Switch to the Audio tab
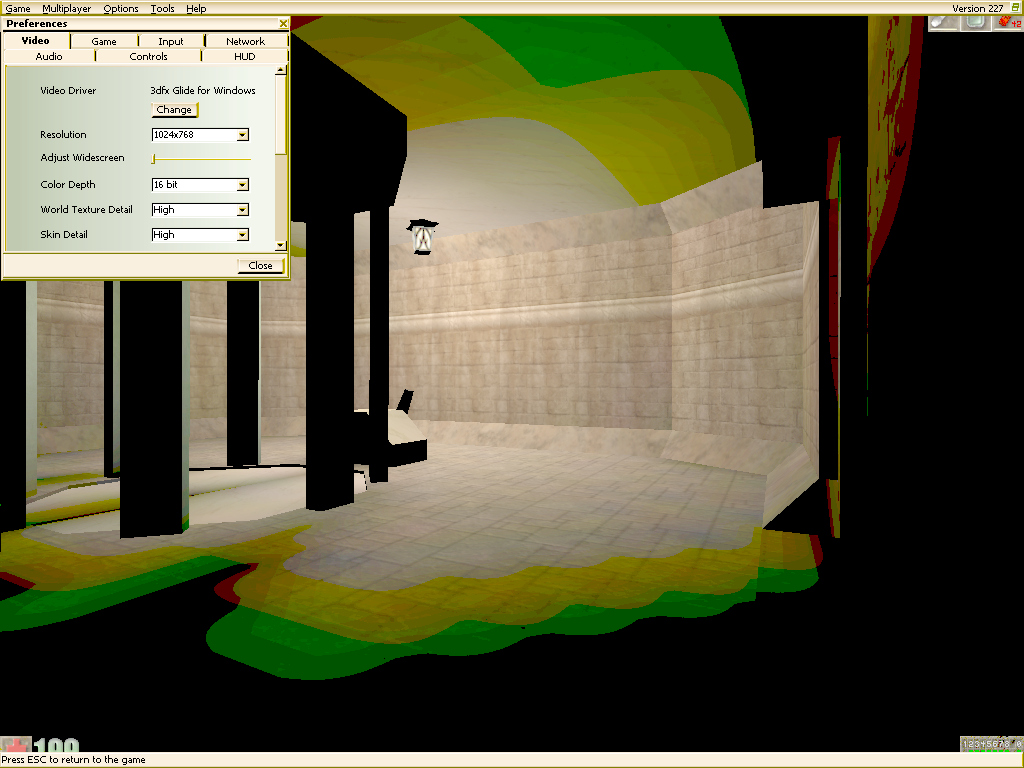This screenshot has height=768, width=1024. 49,56
